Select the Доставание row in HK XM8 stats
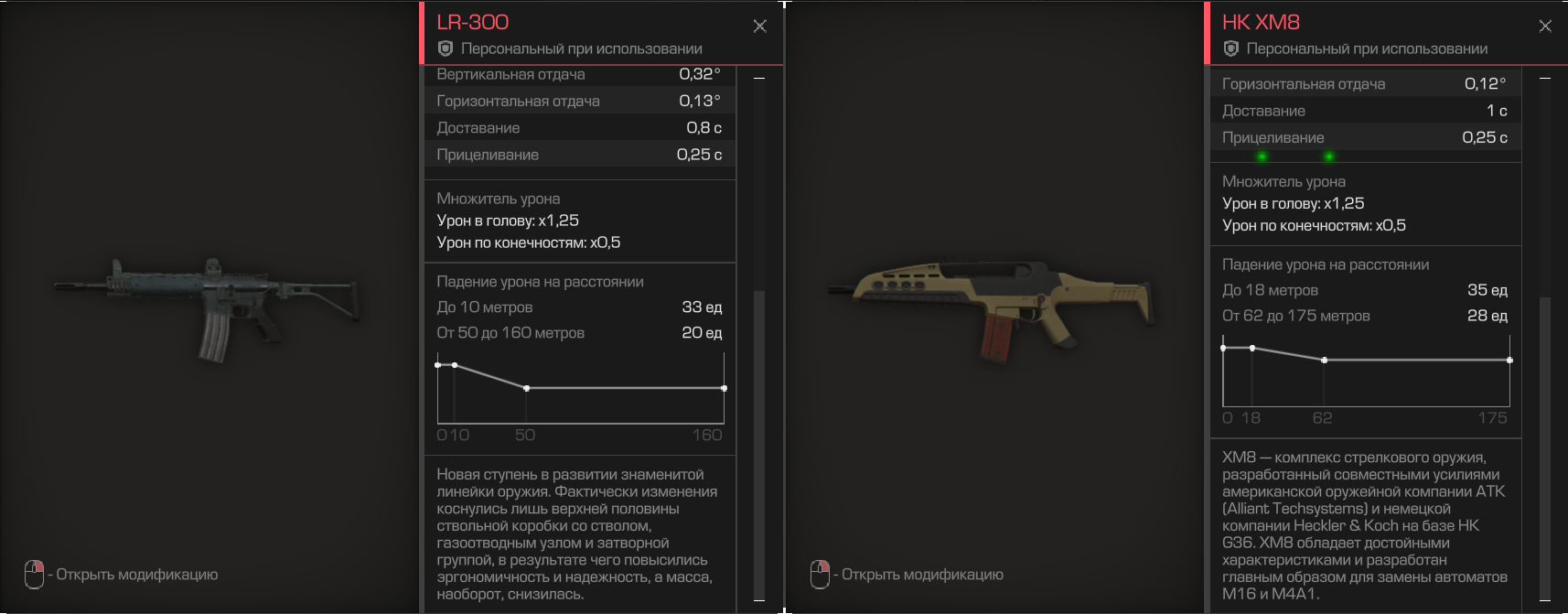1568x614 pixels. point(1365,111)
